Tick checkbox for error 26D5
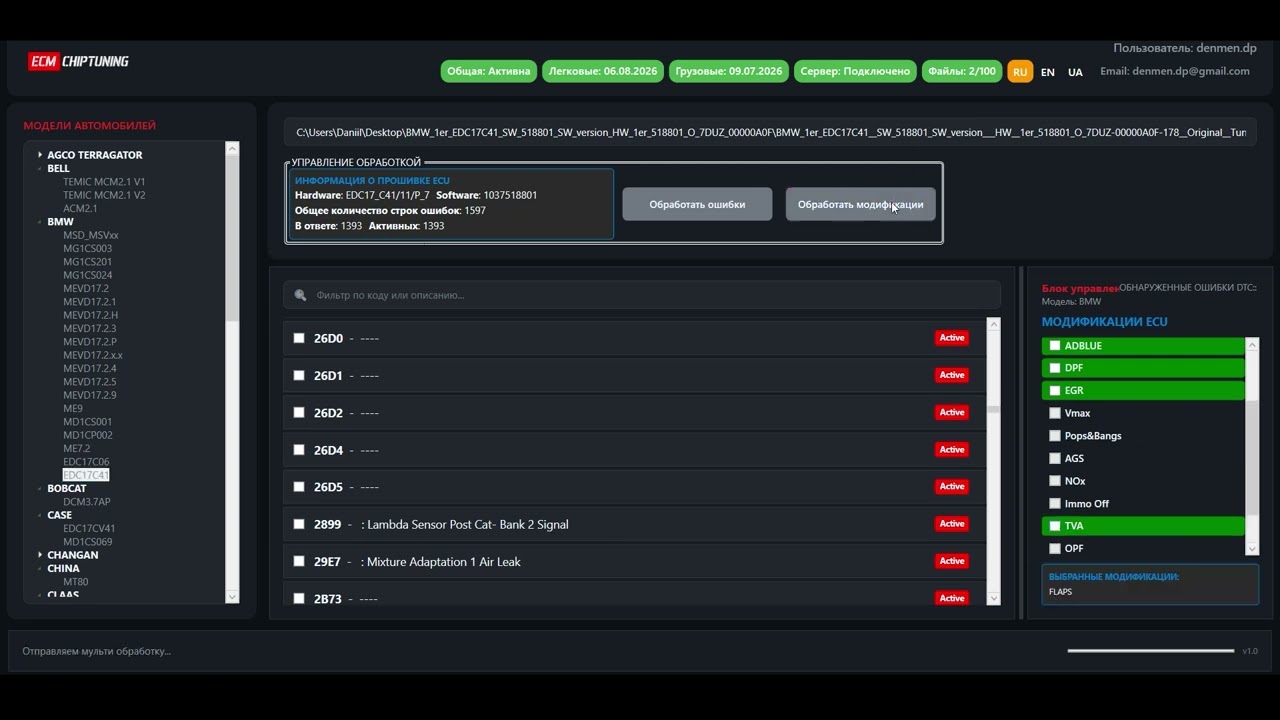The height and width of the screenshot is (720, 1280). tap(299, 487)
